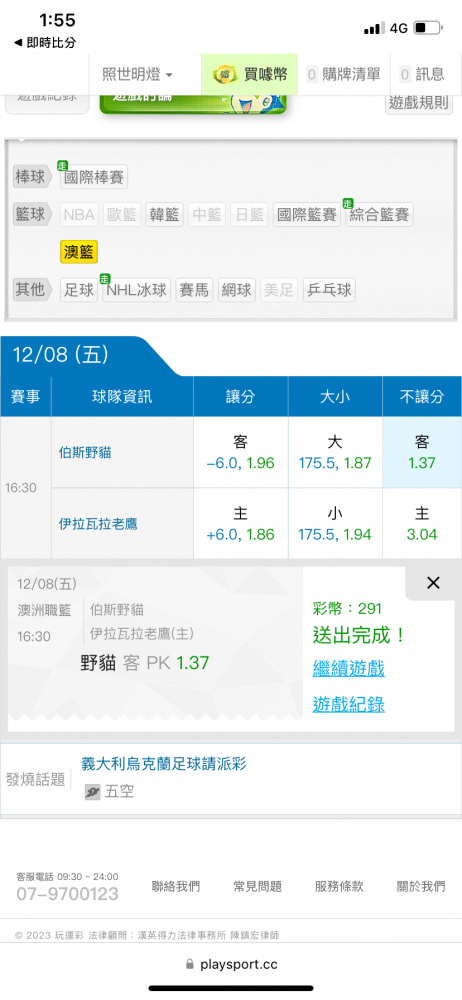Select 伯斯野貓 客 1.37 moneyline cell
462x1000 pixels.
(x=422, y=453)
